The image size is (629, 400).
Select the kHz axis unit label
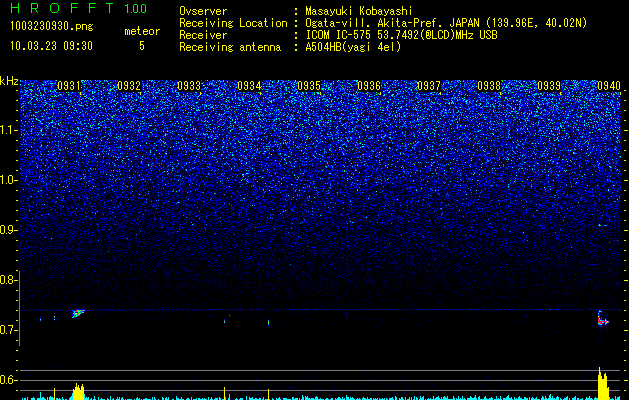coord(9,81)
